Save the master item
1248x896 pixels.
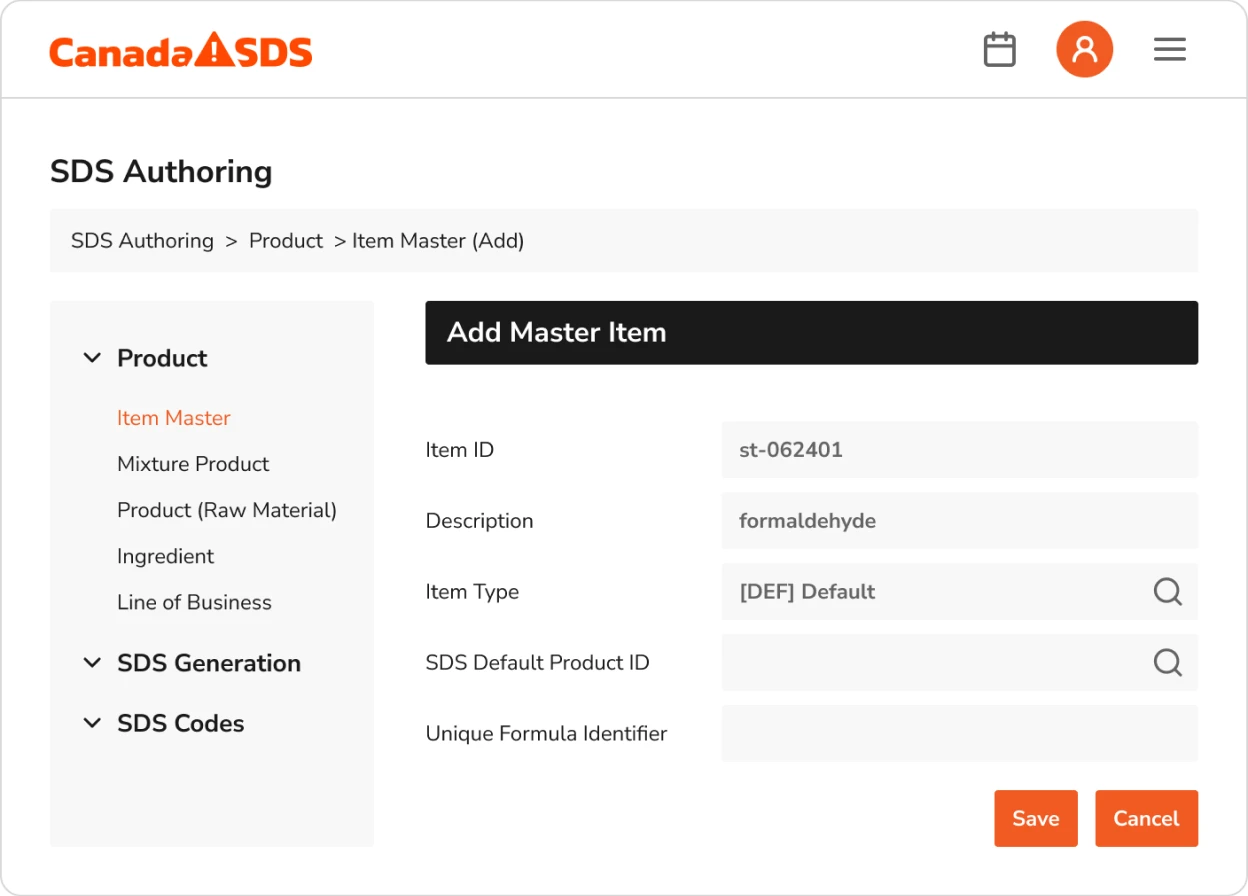coord(1036,818)
